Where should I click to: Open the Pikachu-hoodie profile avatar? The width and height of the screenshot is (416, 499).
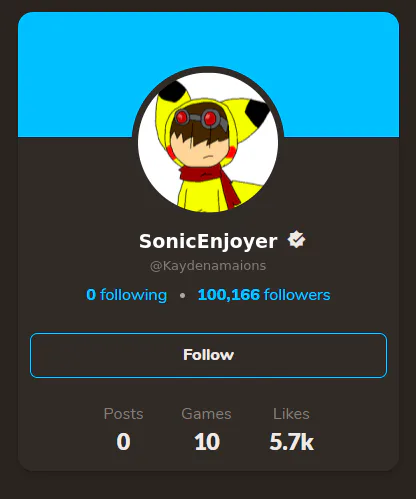[x=208, y=142]
